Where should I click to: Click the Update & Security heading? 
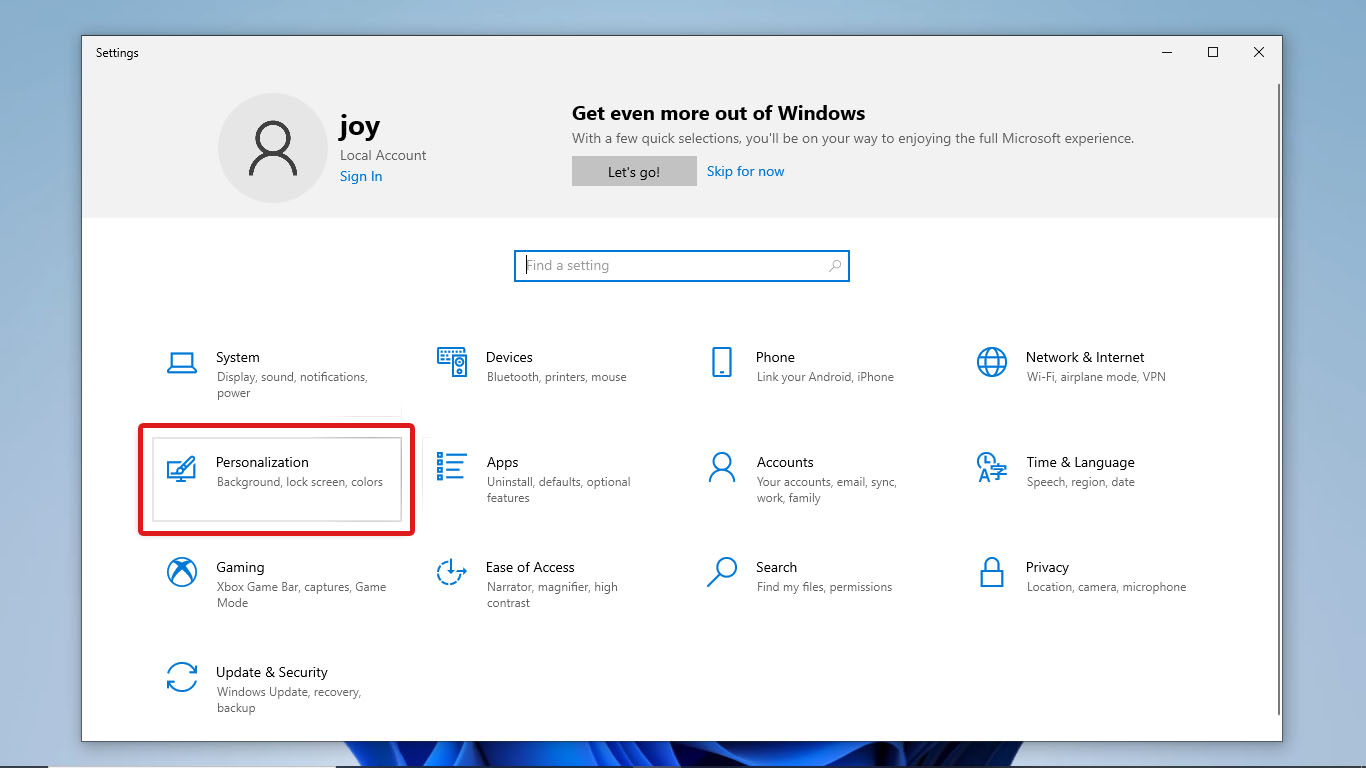(x=272, y=672)
